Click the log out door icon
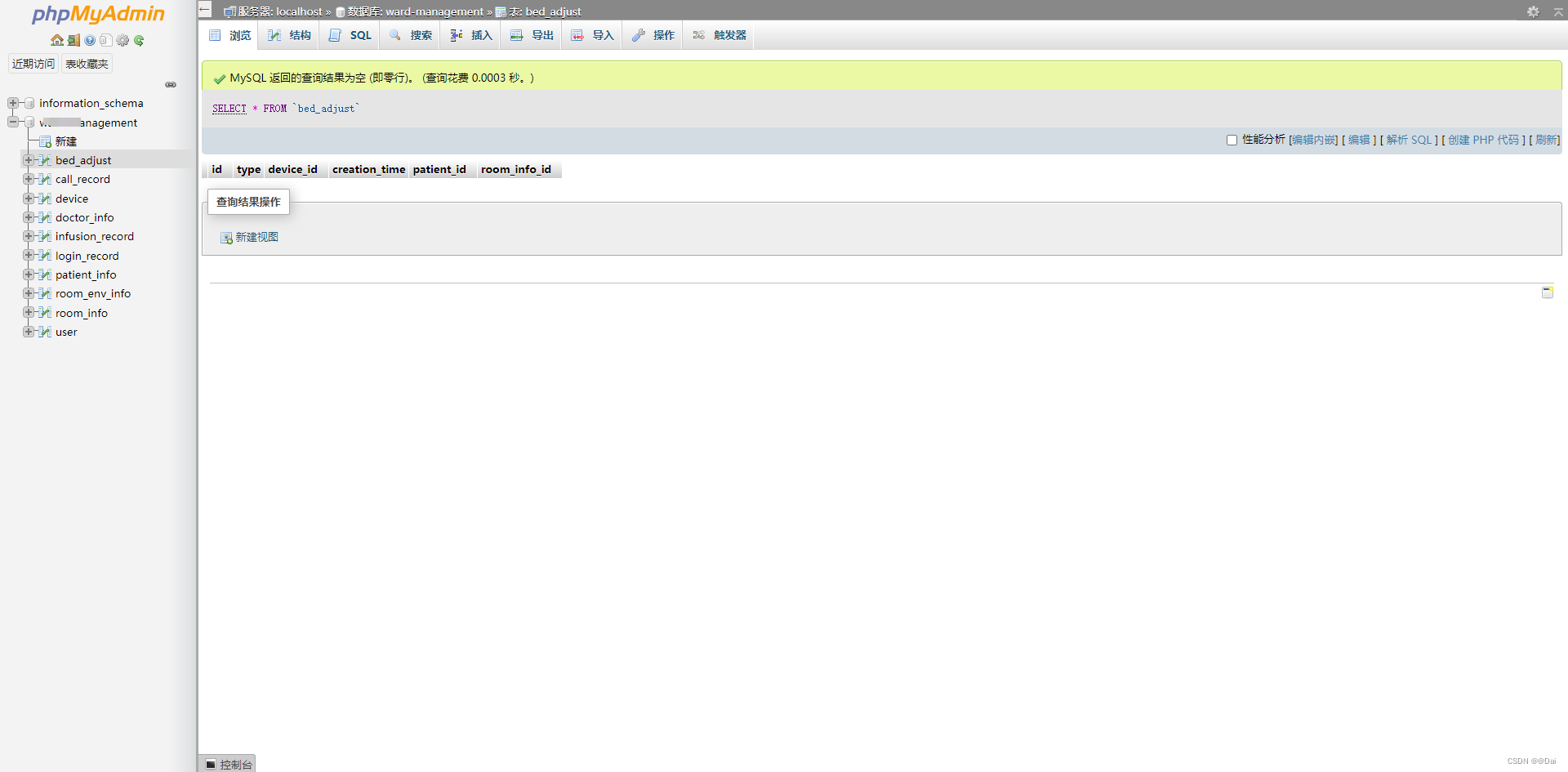 point(73,40)
